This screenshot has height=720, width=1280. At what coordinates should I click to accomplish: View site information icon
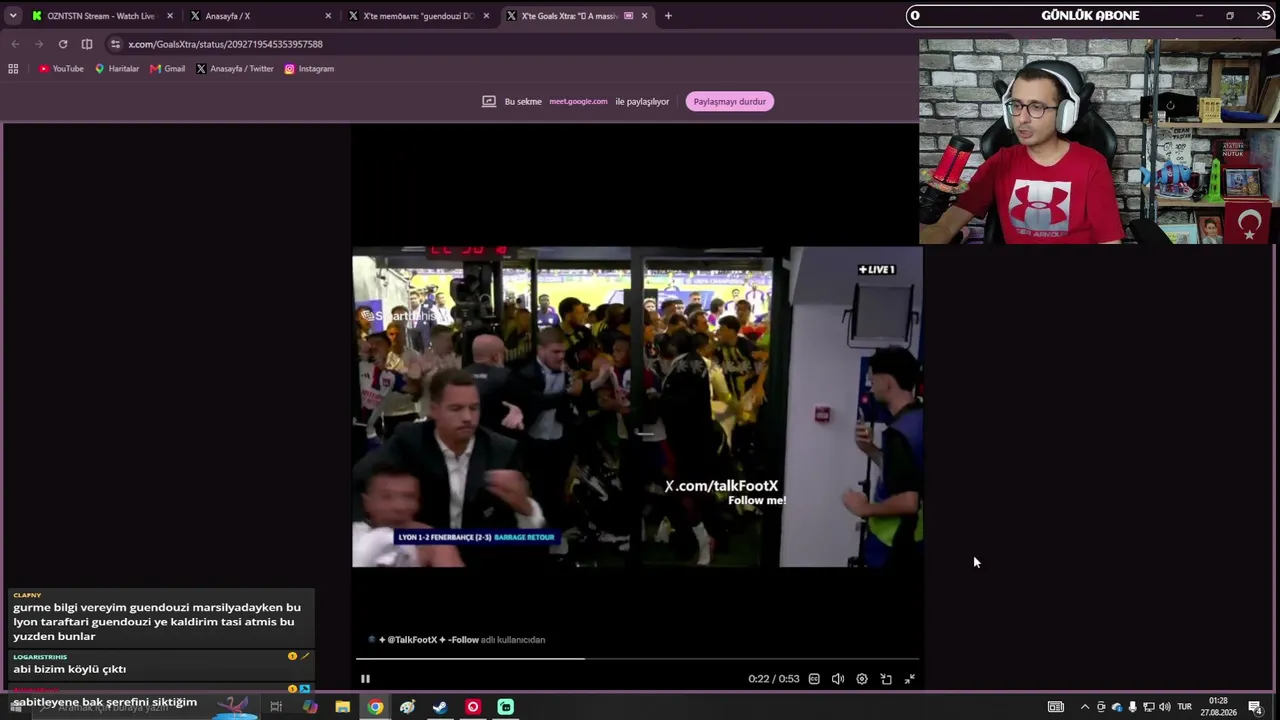point(116,44)
